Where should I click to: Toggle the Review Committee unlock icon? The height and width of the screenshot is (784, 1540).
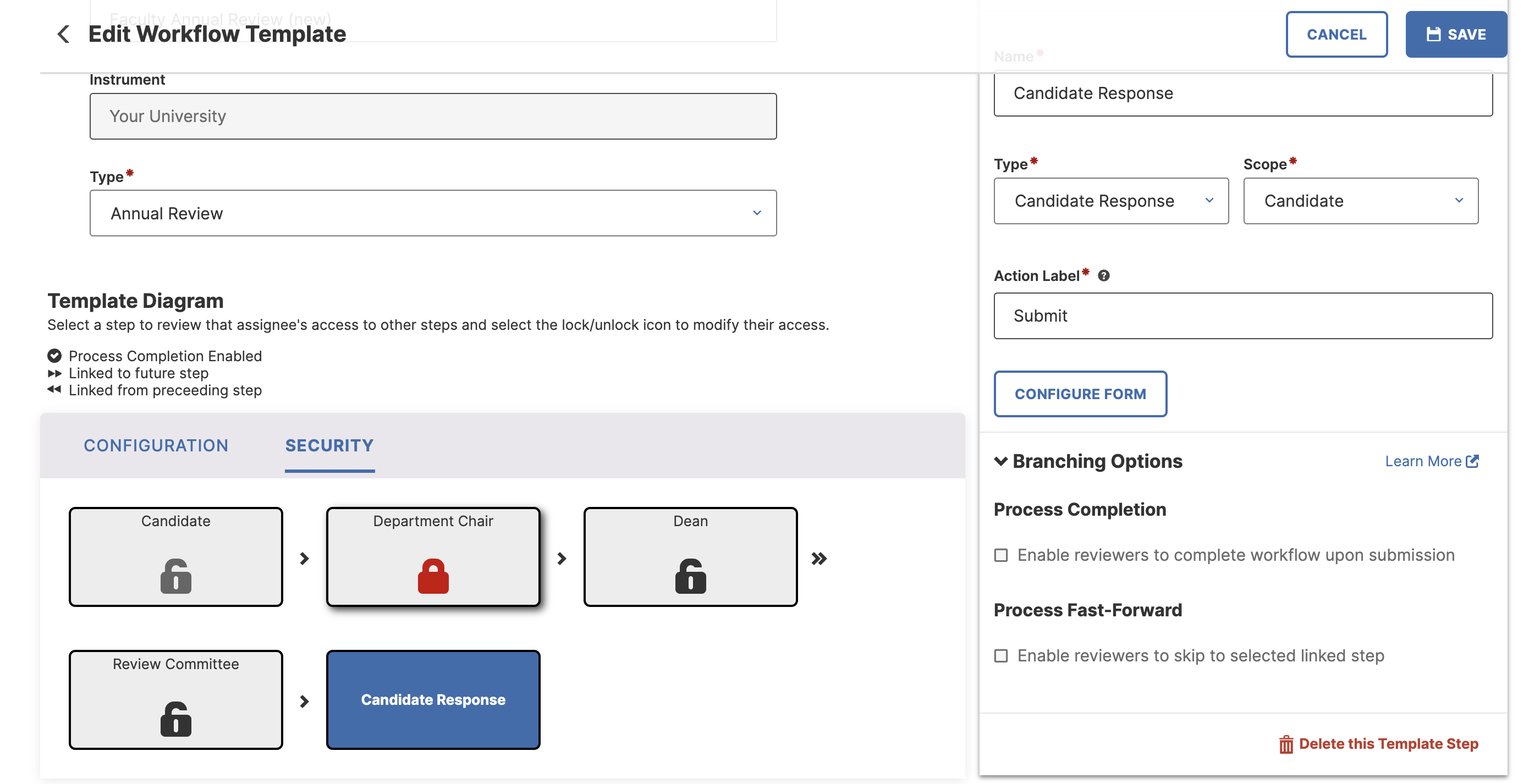176,719
